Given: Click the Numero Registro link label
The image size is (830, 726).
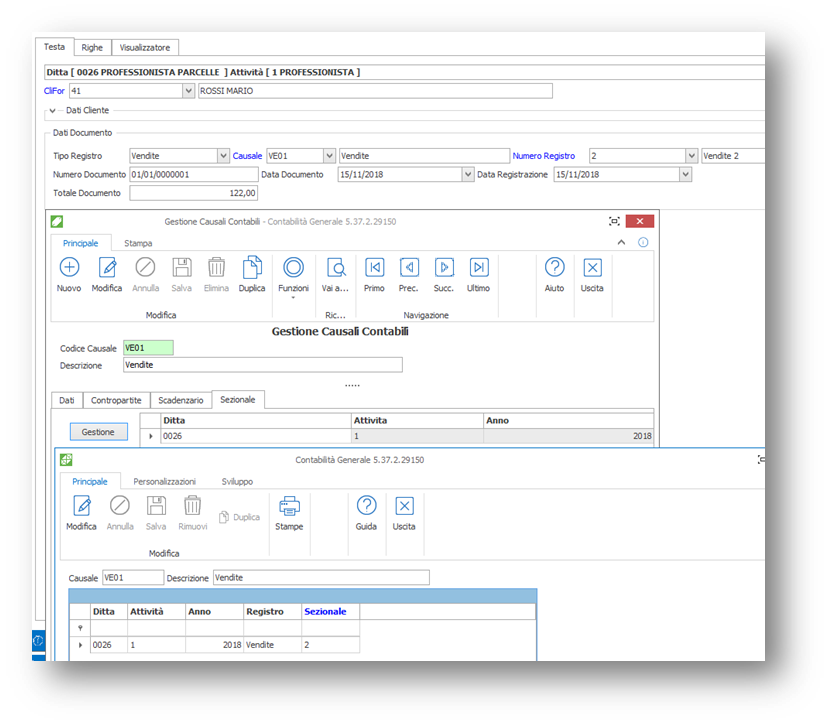Looking at the screenshot, I should click(x=544, y=156).
